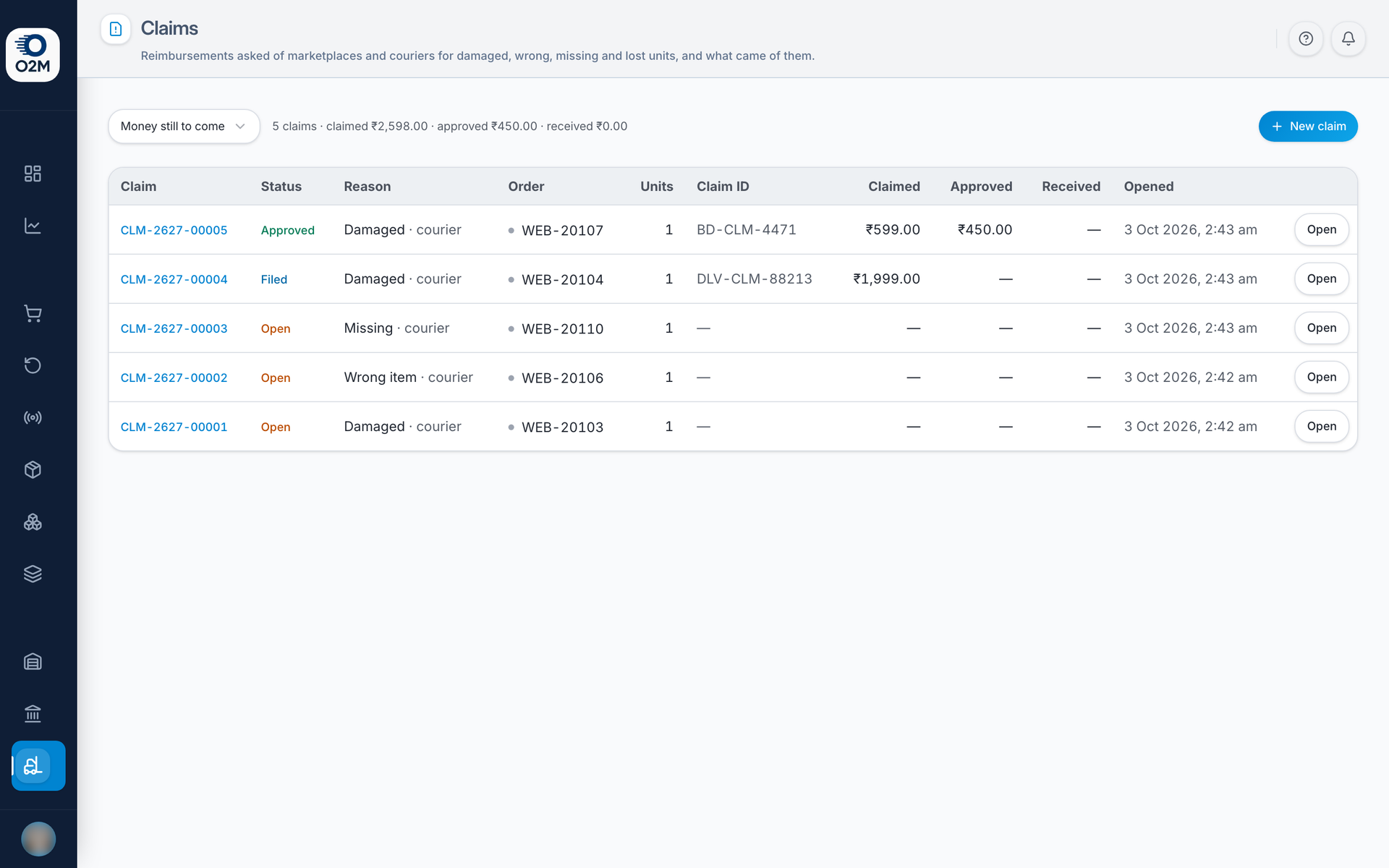Click the O2M logo
This screenshot has width=1389, height=868.
33,55
